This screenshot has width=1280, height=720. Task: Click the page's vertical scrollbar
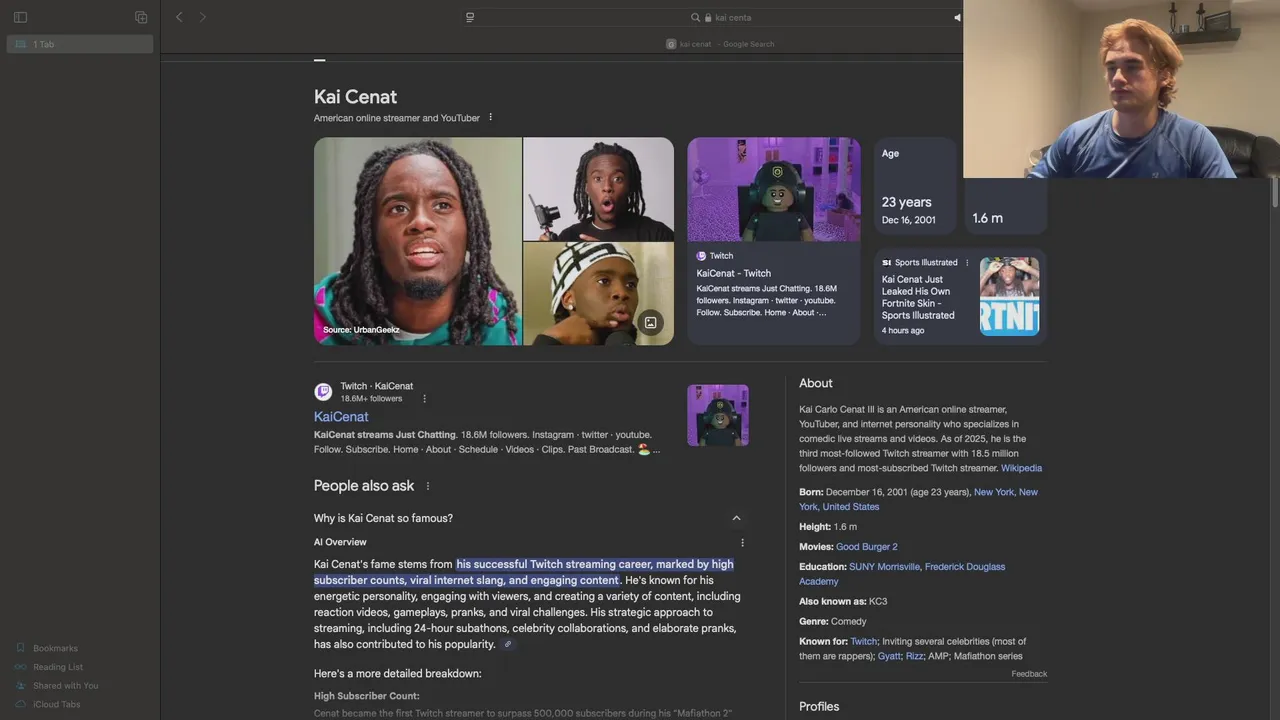(x=1274, y=193)
